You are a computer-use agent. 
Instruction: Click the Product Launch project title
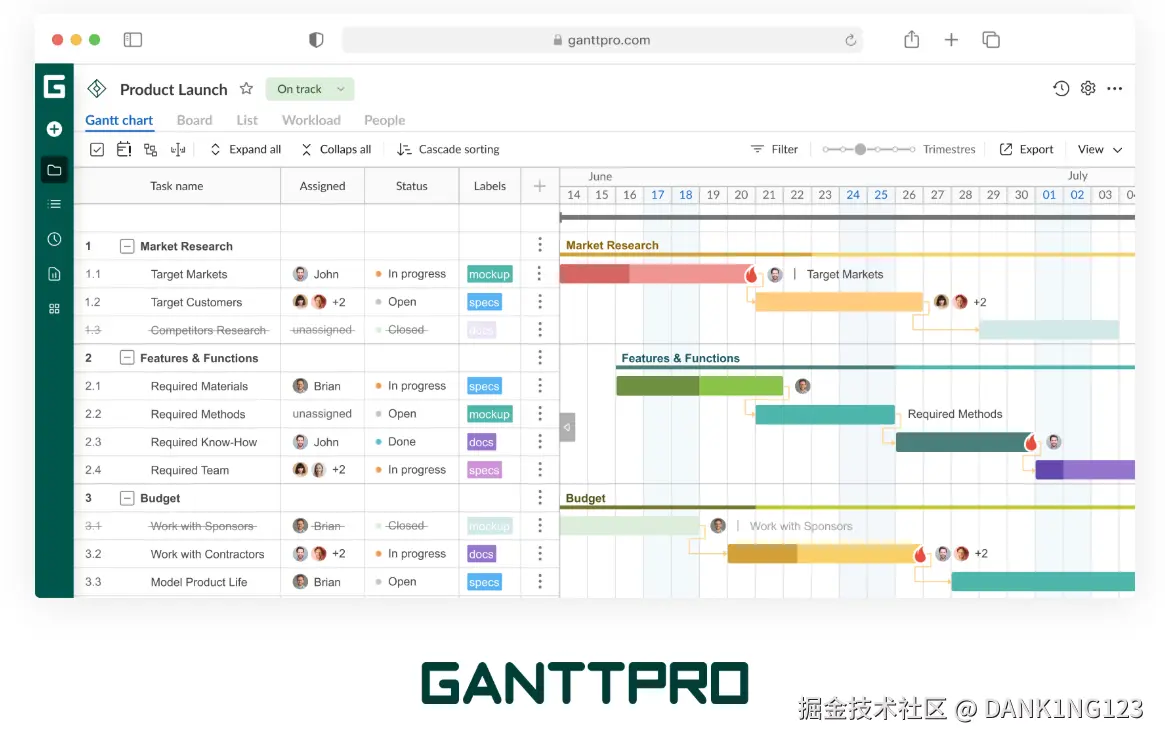pos(174,89)
